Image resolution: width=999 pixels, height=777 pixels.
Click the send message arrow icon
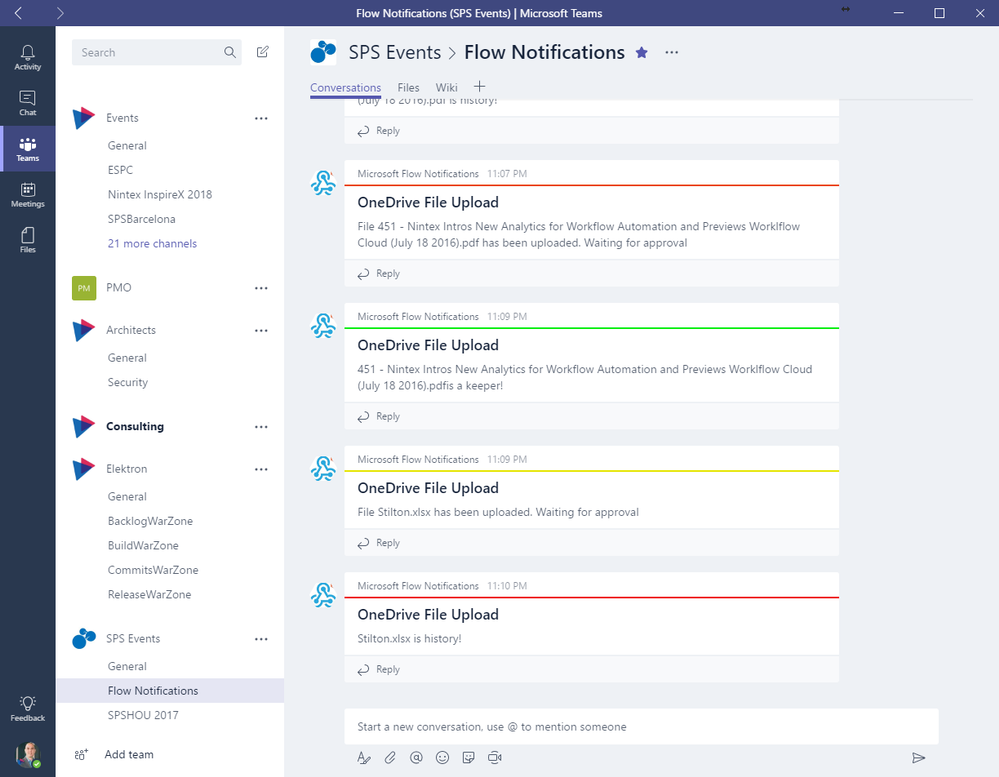tap(918, 757)
